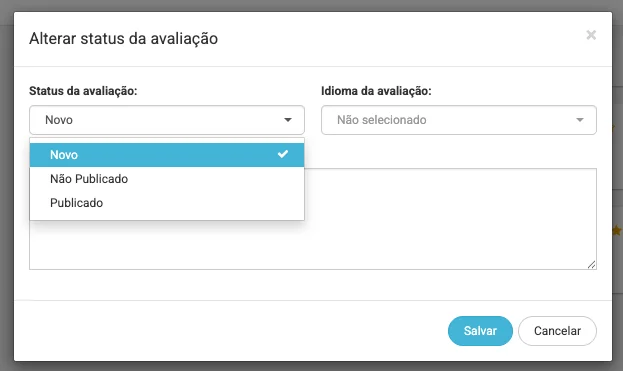Focus the large comment text area
623x371 pixels.
pyautogui.click(x=451, y=219)
